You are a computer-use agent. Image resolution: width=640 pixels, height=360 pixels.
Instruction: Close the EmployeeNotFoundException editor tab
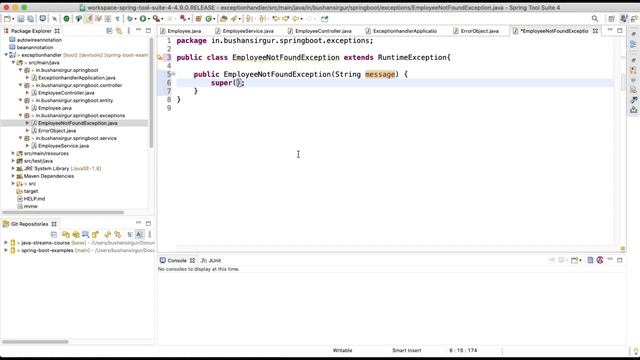click(596, 31)
